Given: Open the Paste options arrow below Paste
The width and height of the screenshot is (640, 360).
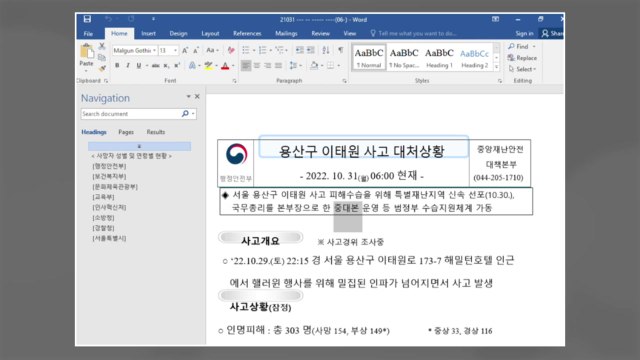Looking at the screenshot, I should point(86,71).
